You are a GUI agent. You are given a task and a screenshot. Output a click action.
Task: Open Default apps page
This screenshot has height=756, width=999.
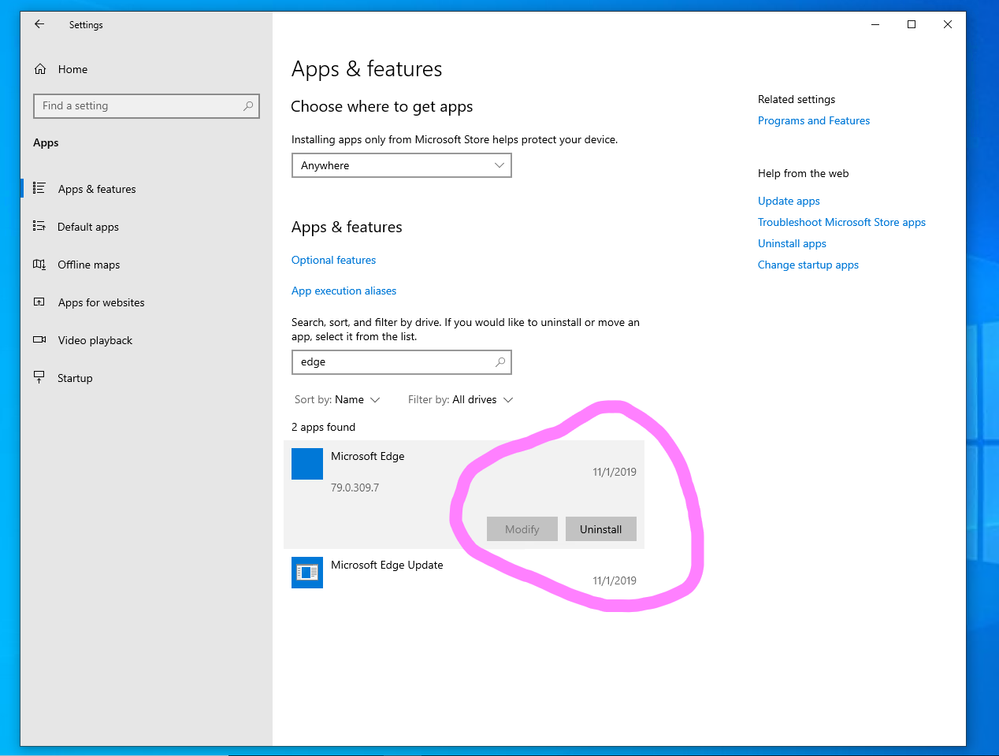point(147,227)
